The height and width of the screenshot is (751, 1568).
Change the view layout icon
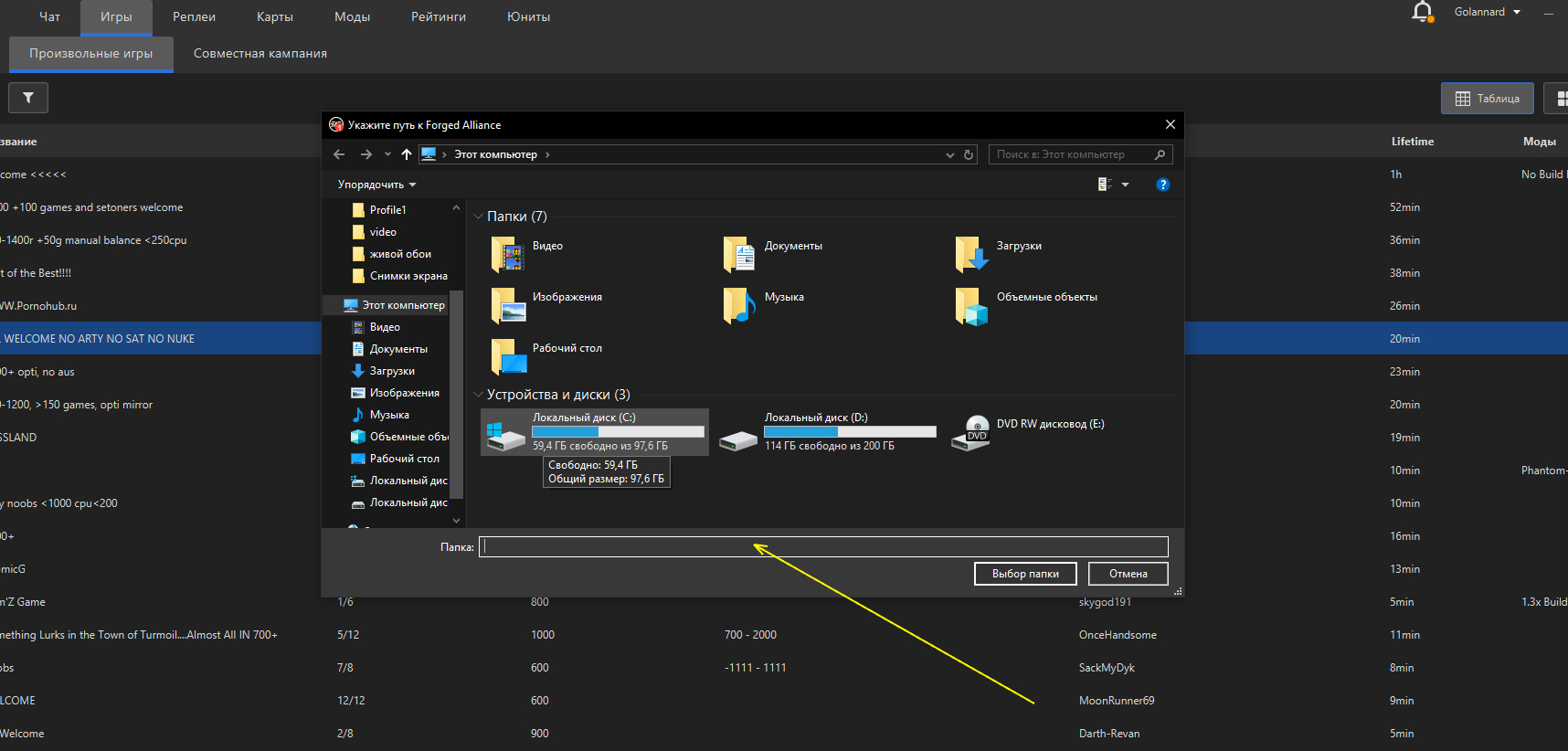point(1105,185)
